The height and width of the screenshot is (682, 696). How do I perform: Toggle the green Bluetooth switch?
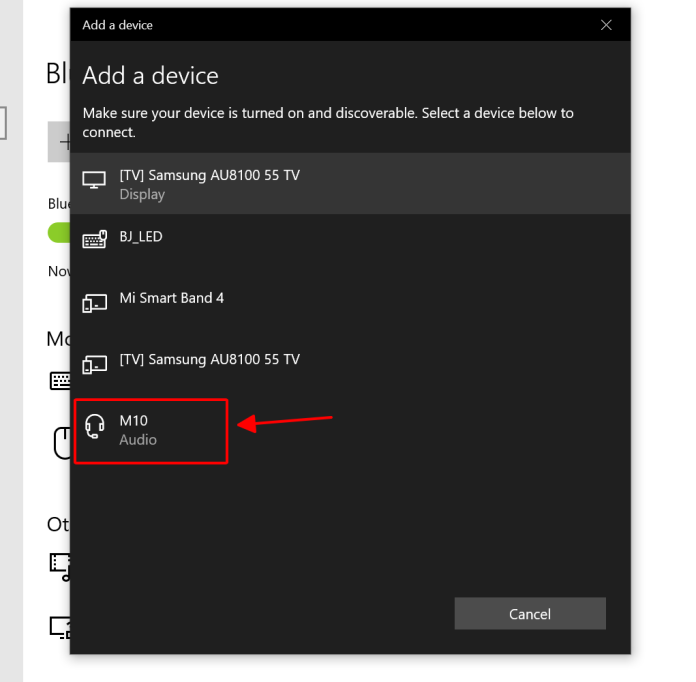pos(58,232)
